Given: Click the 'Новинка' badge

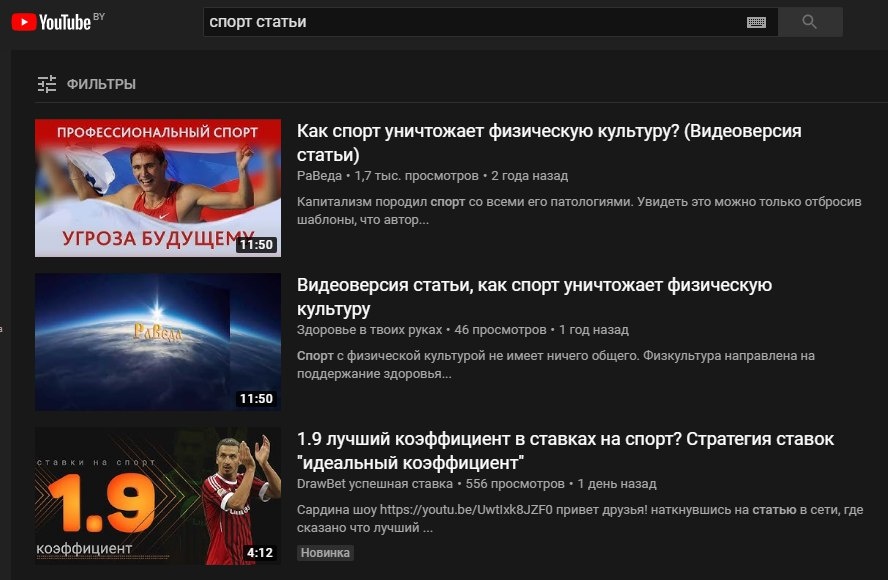Looking at the screenshot, I should 325,553.
